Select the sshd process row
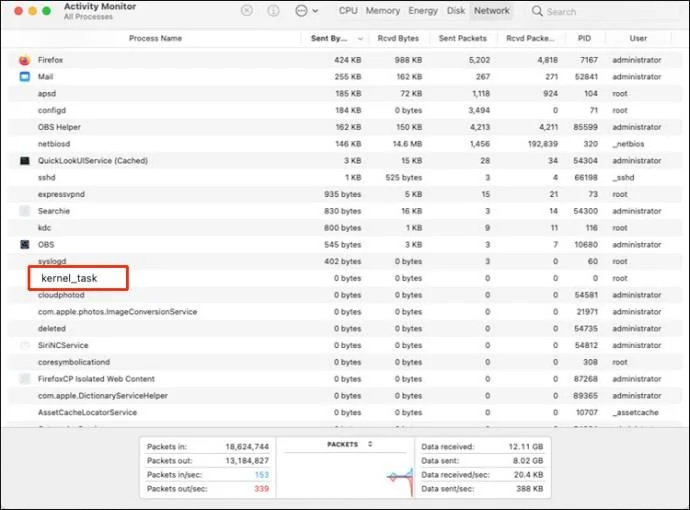Image resolution: width=690 pixels, height=510 pixels. pyautogui.click(x=345, y=177)
